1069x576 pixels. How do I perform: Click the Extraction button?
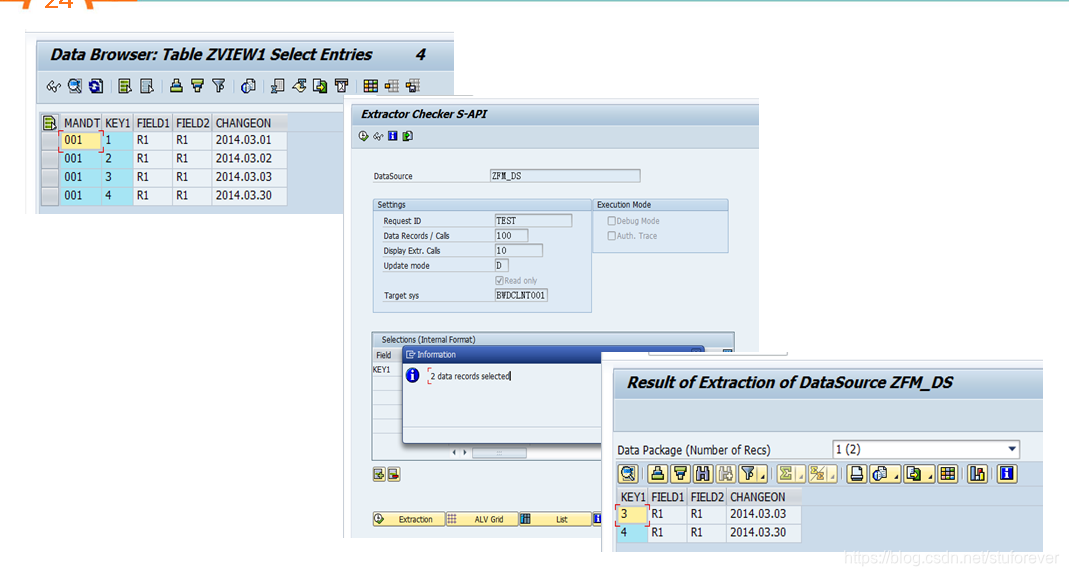(409, 519)
